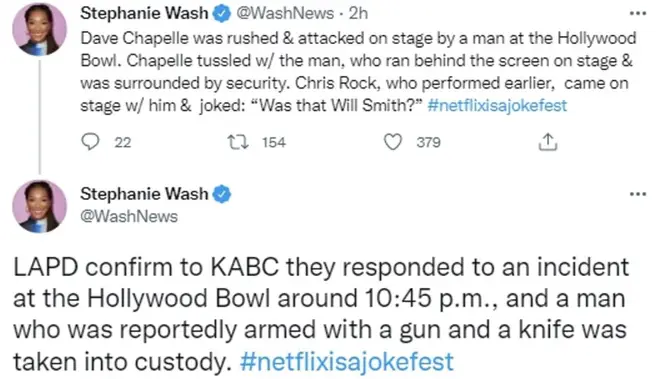This screenshot has width=660, height=379.
Task: Open three-dot menu on first tweet
Action: pos(638,14)
